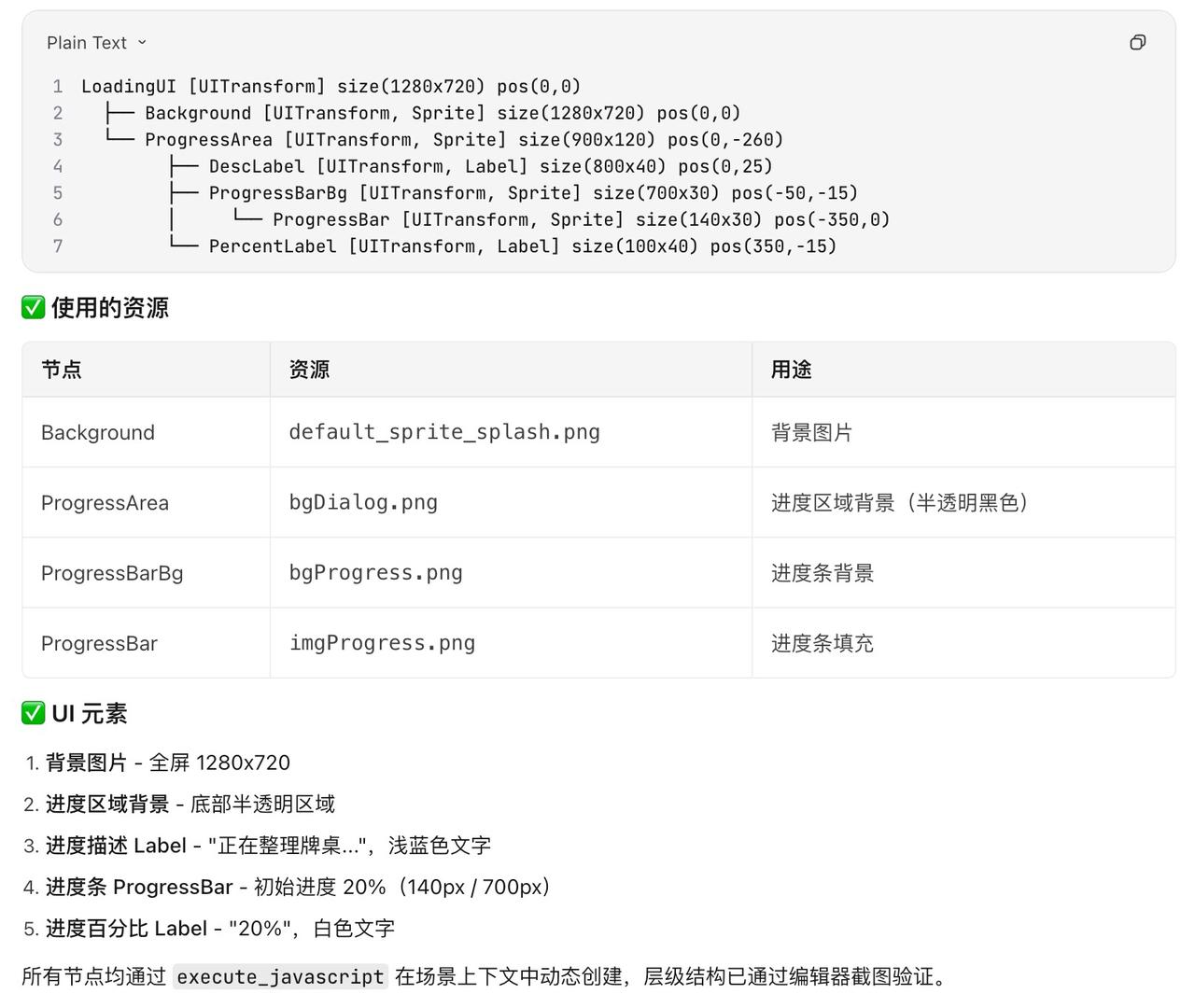Click the 进度百分比 Label list item

tap(219, 929)
